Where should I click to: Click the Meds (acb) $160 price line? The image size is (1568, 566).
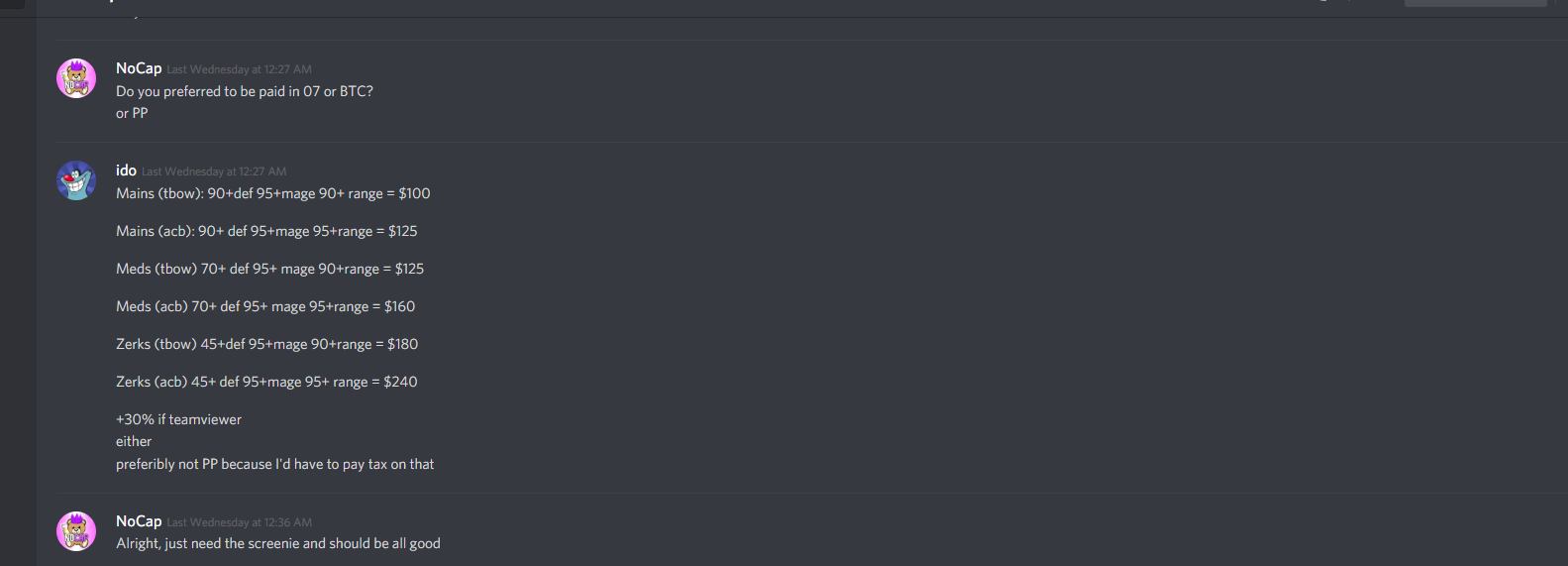pos(265,306)
